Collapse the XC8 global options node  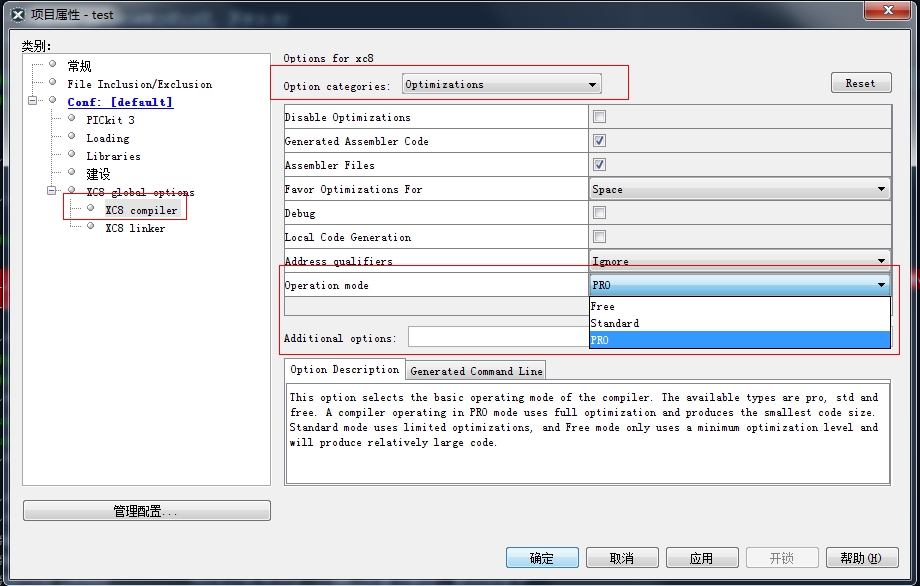(51, 190)
